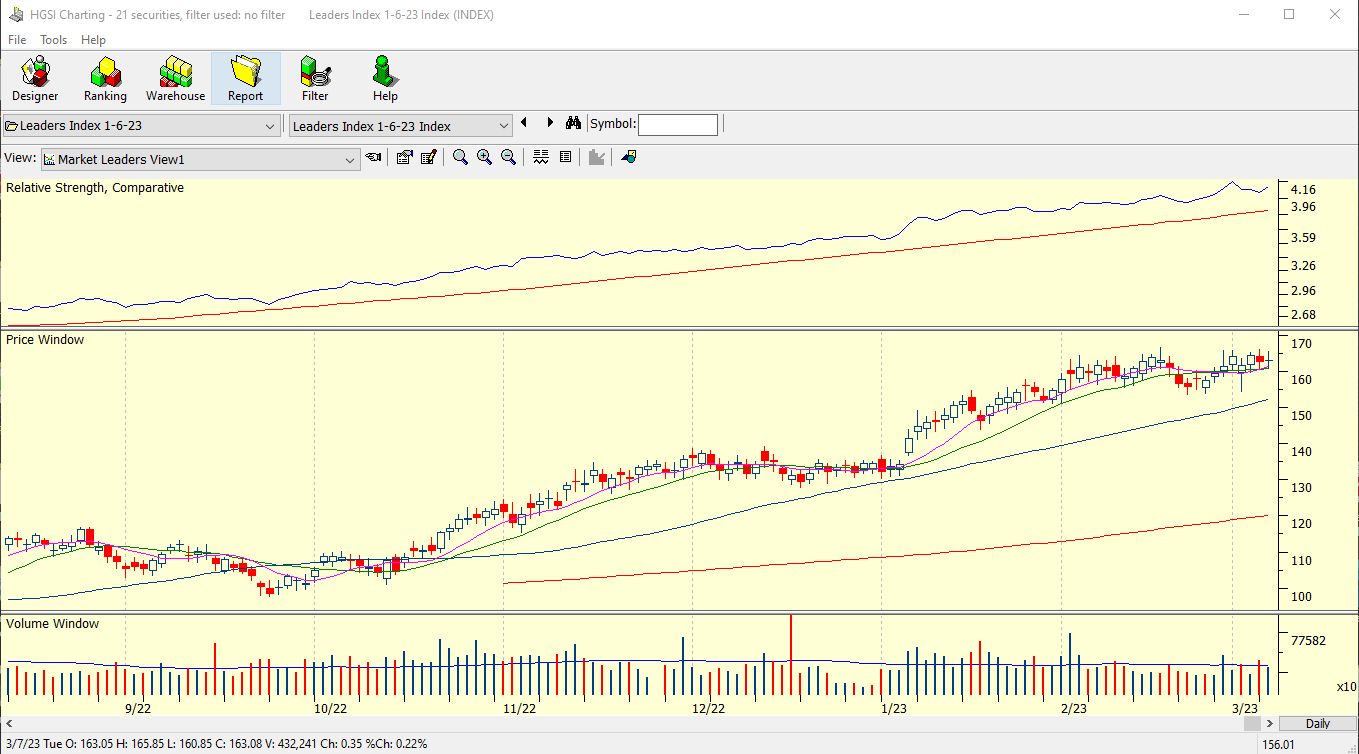Screen dimensions: 1359x754
Task: Click the status bar quote line text
Action: (217, 744)
